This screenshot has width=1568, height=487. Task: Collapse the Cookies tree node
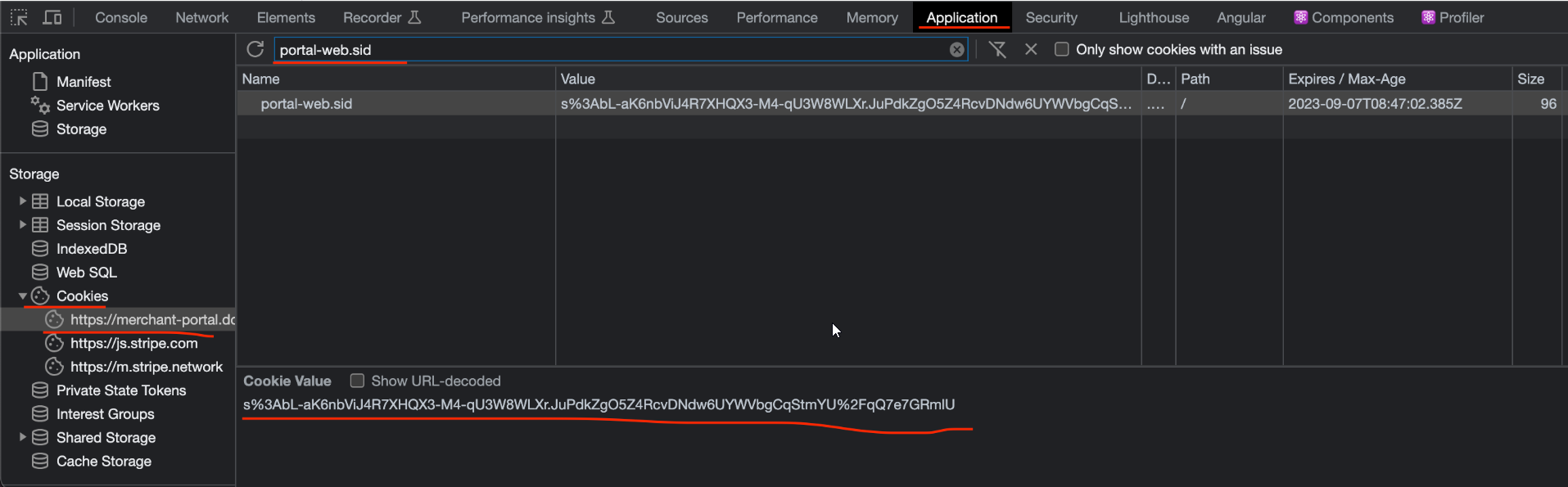pyautogui.click(x=23, y=296)
